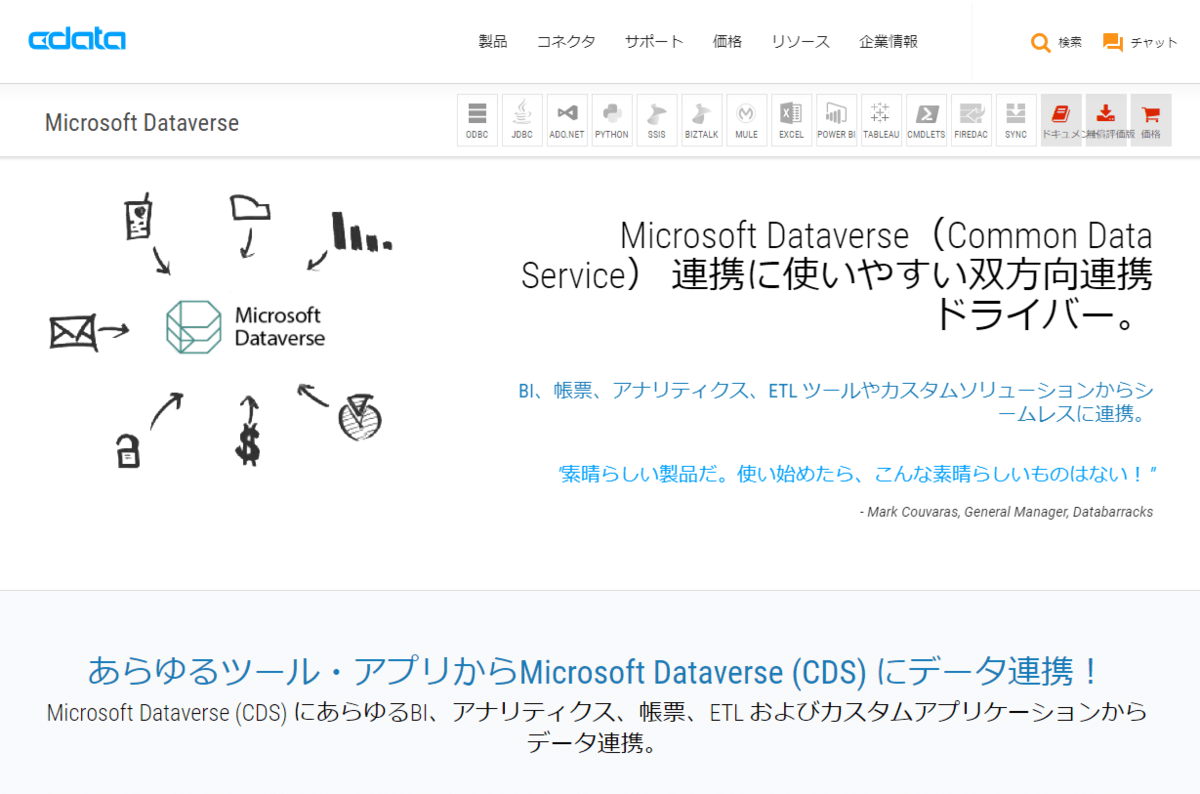
Task: Select the Sync tool icon
Action: point(1016,120)
